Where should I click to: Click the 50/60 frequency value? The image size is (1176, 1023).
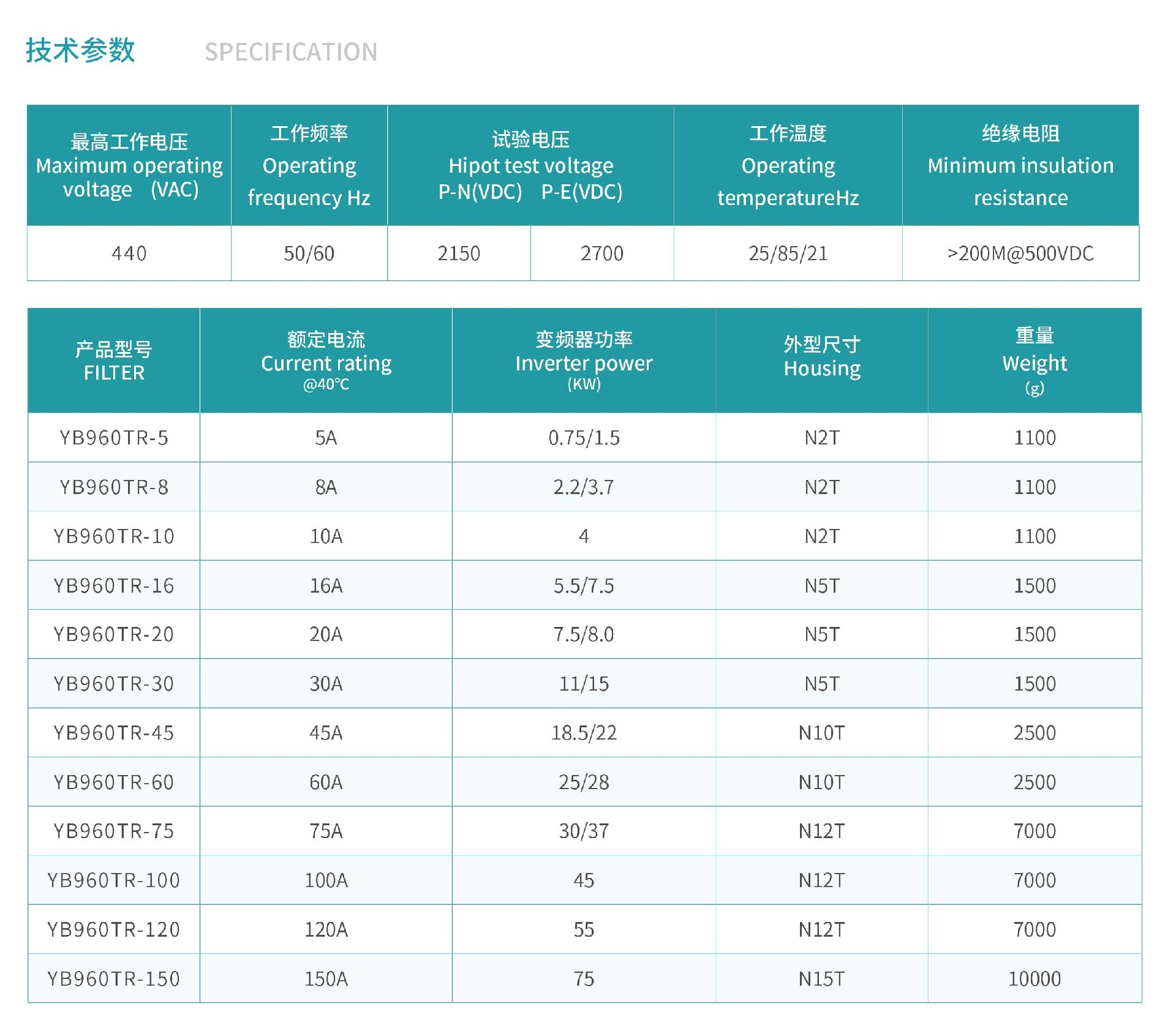309,253
